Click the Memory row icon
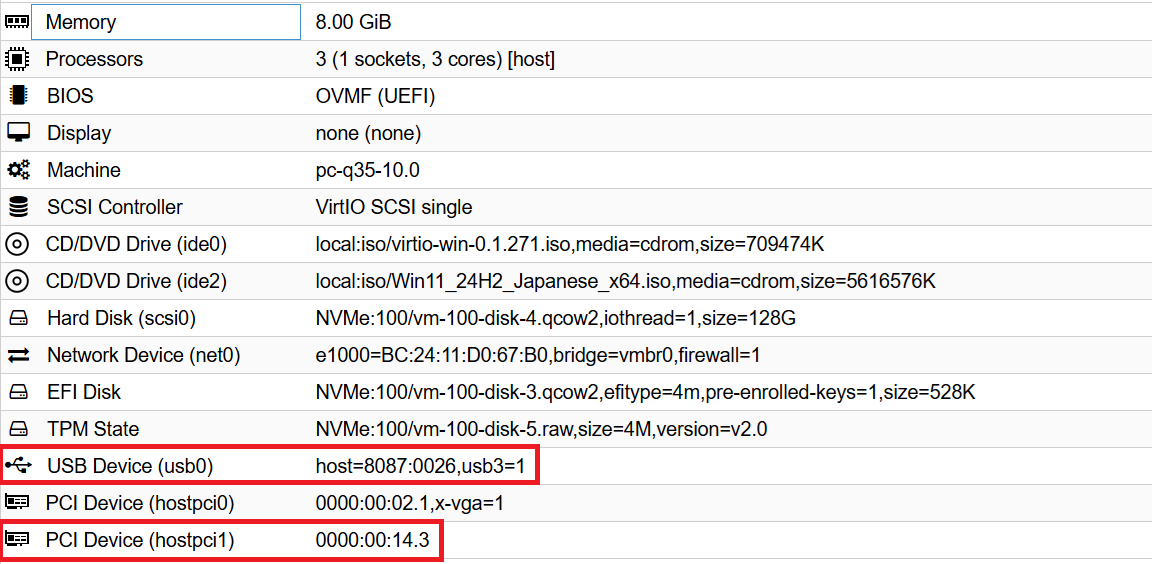 17,22
